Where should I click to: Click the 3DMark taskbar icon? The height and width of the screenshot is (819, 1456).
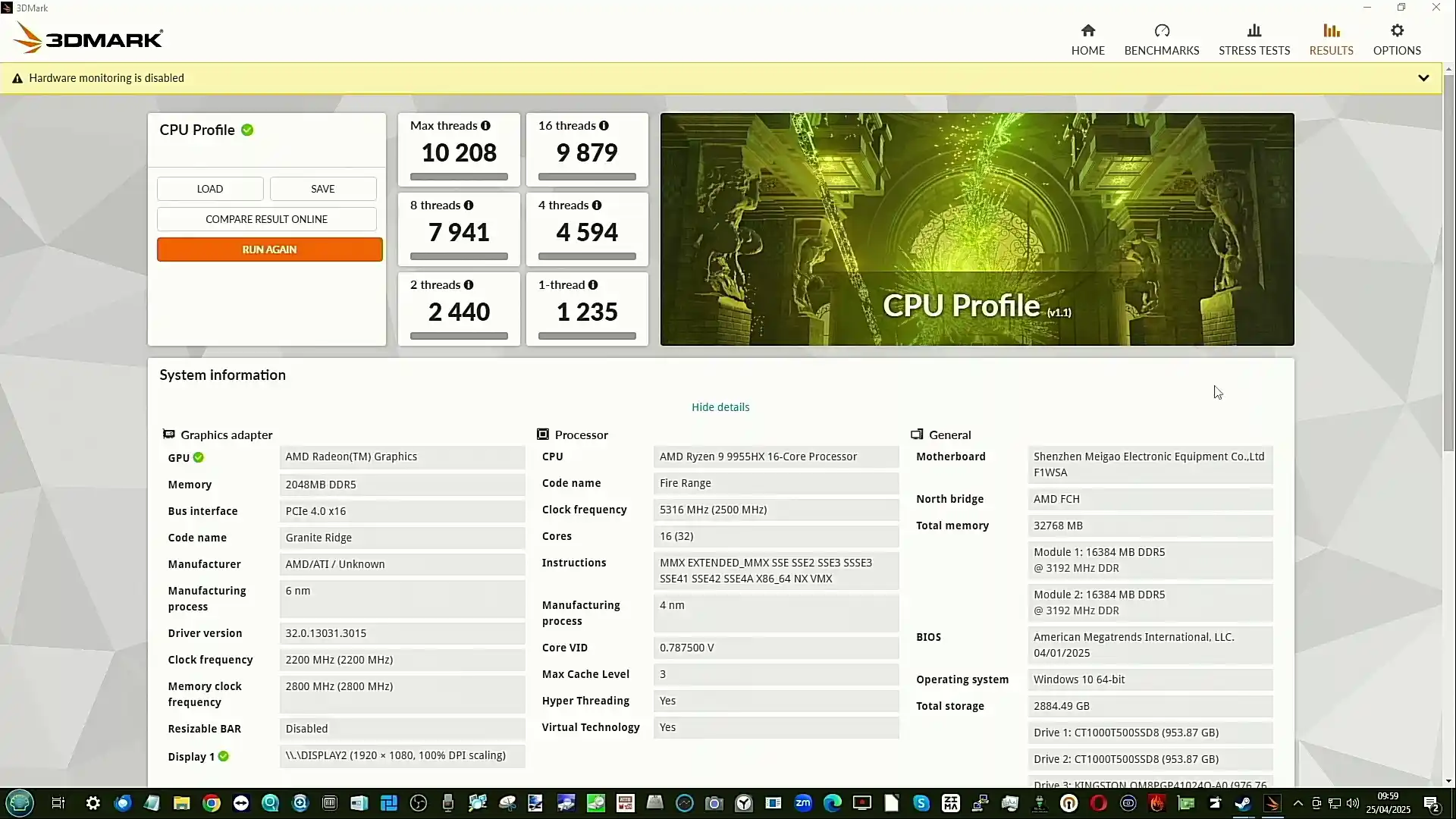[1272, 803]
